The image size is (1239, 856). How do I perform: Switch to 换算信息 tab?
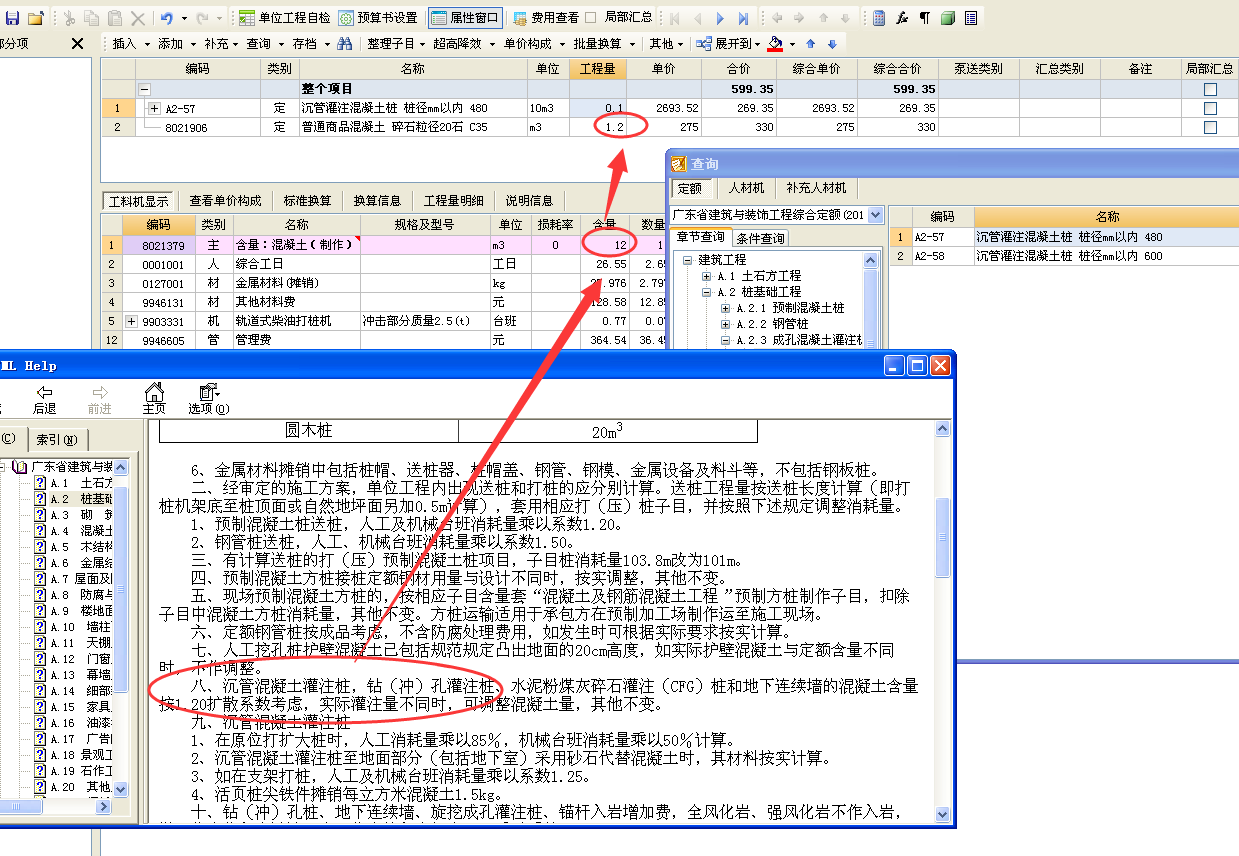[378, 201]
